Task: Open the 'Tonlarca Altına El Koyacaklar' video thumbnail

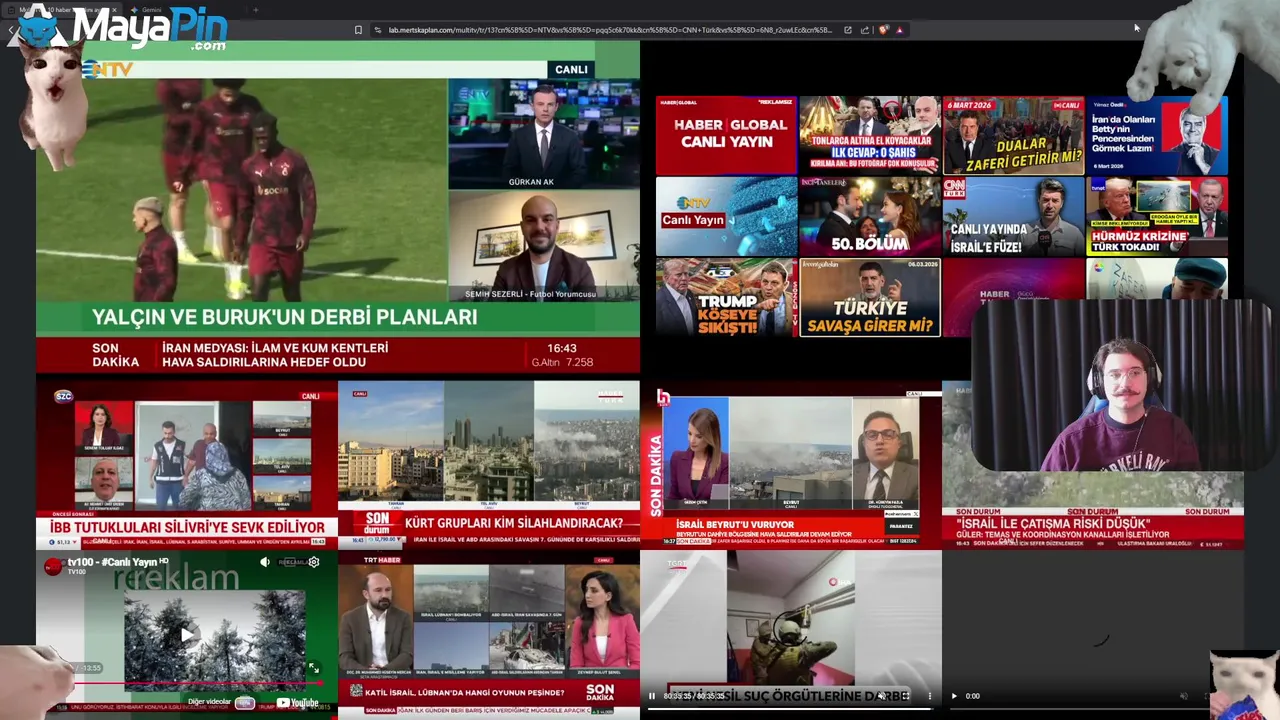Action: (x=870, y=135)
